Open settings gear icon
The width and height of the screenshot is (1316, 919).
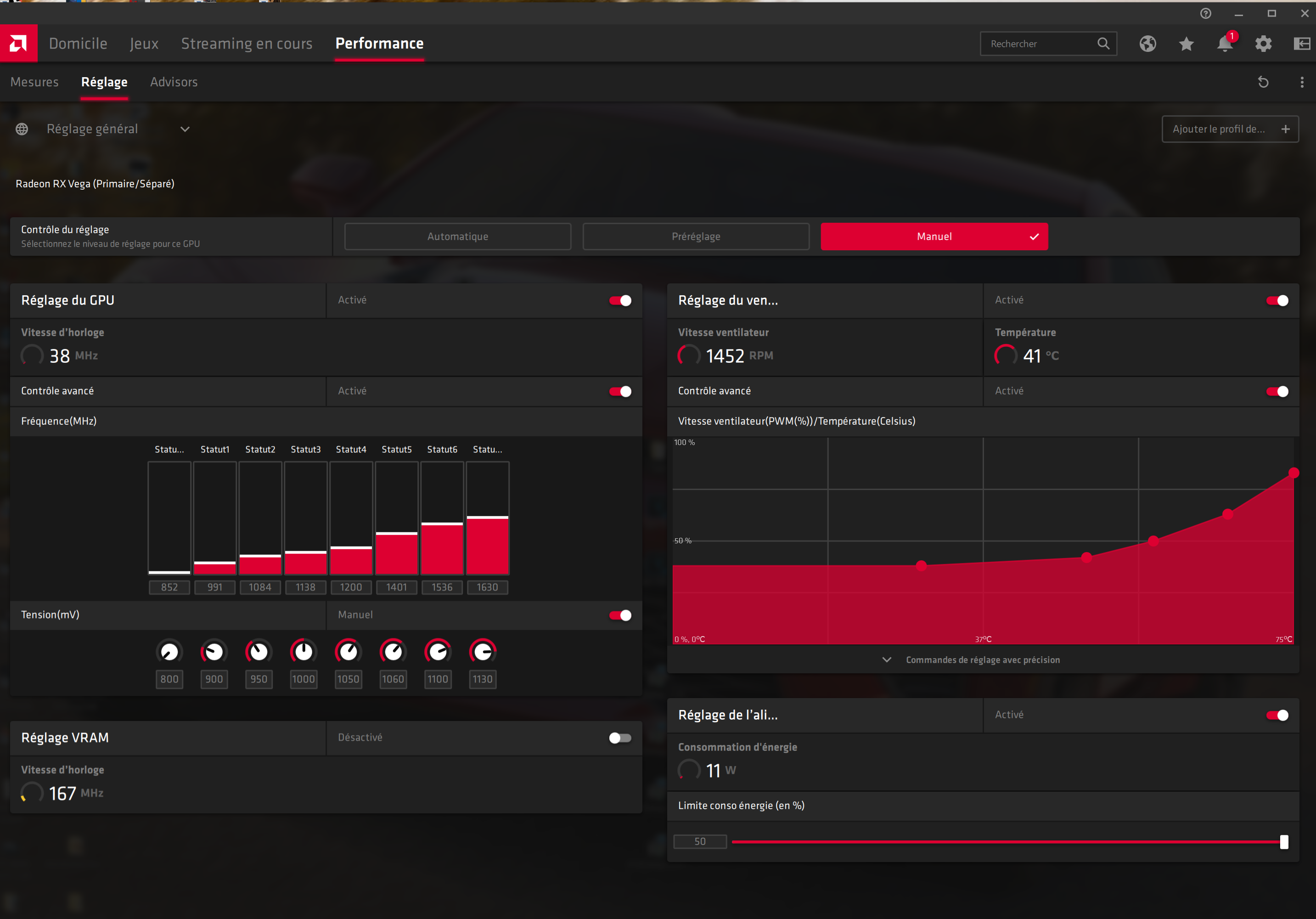1263,44
